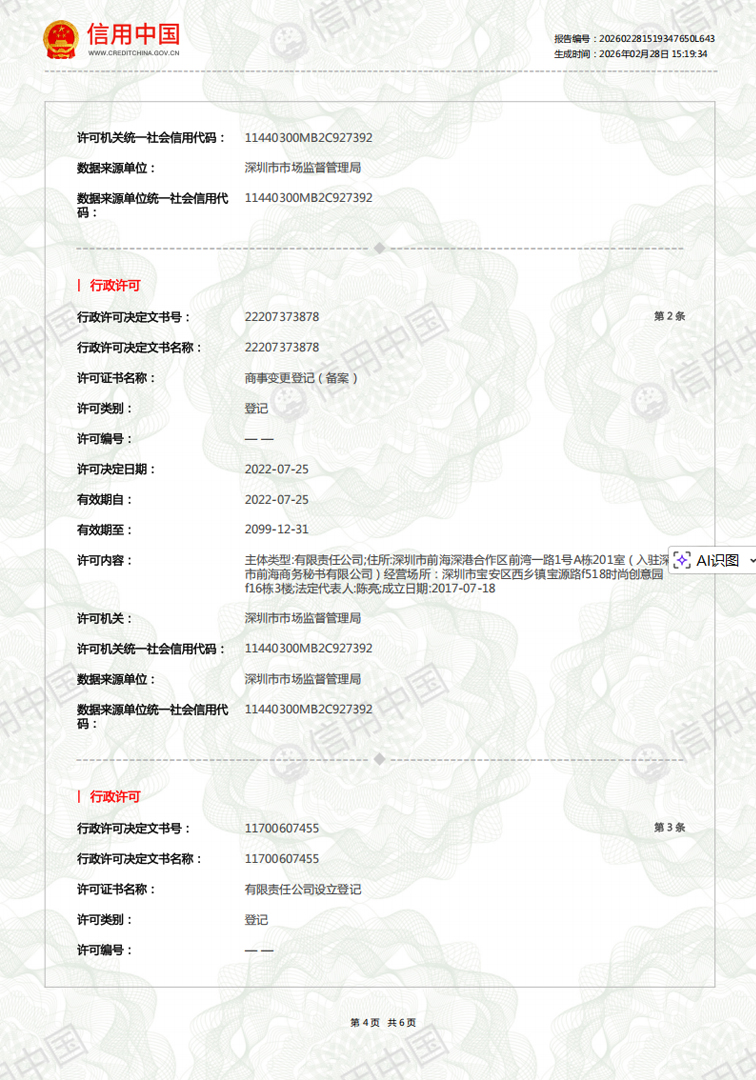Click the AI识图 button label
756x1080 pixels.
pos(717,560)
